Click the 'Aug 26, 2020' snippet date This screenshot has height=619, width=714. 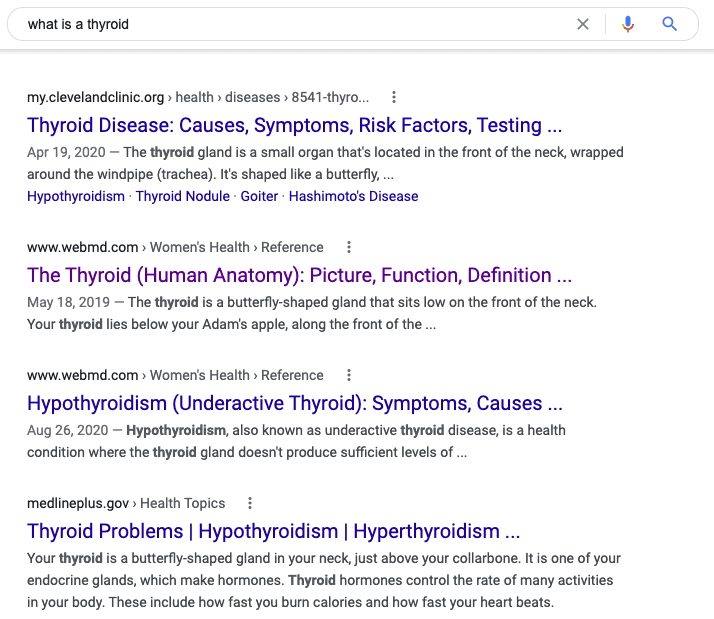click(x=67, y=430)
